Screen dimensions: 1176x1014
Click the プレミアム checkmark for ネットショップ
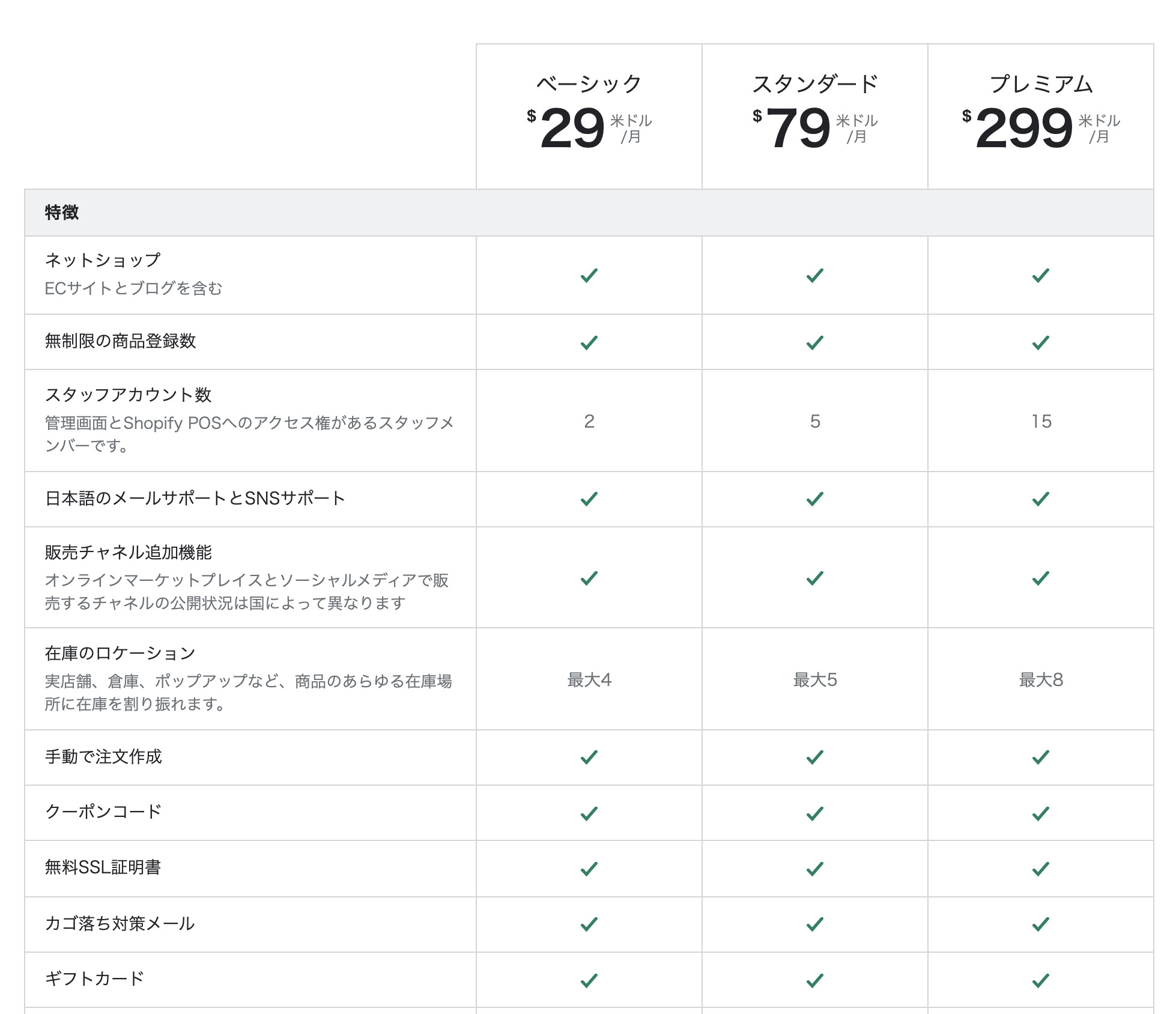[1040, 275]
